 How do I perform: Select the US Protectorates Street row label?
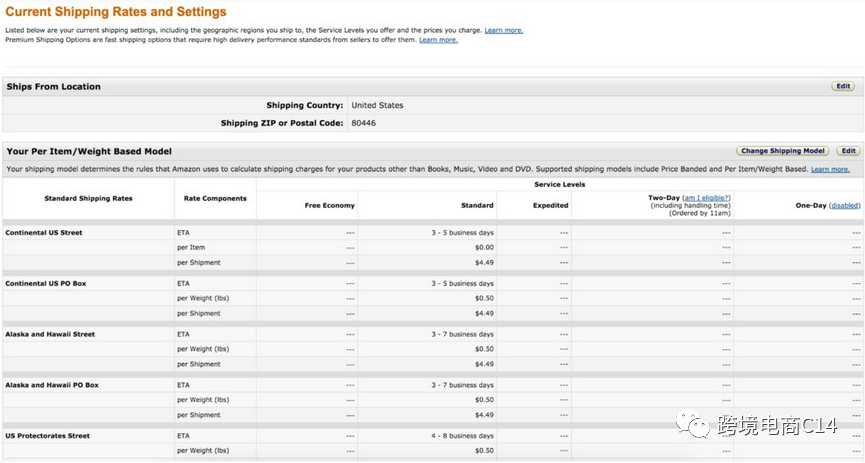[48, 436]
